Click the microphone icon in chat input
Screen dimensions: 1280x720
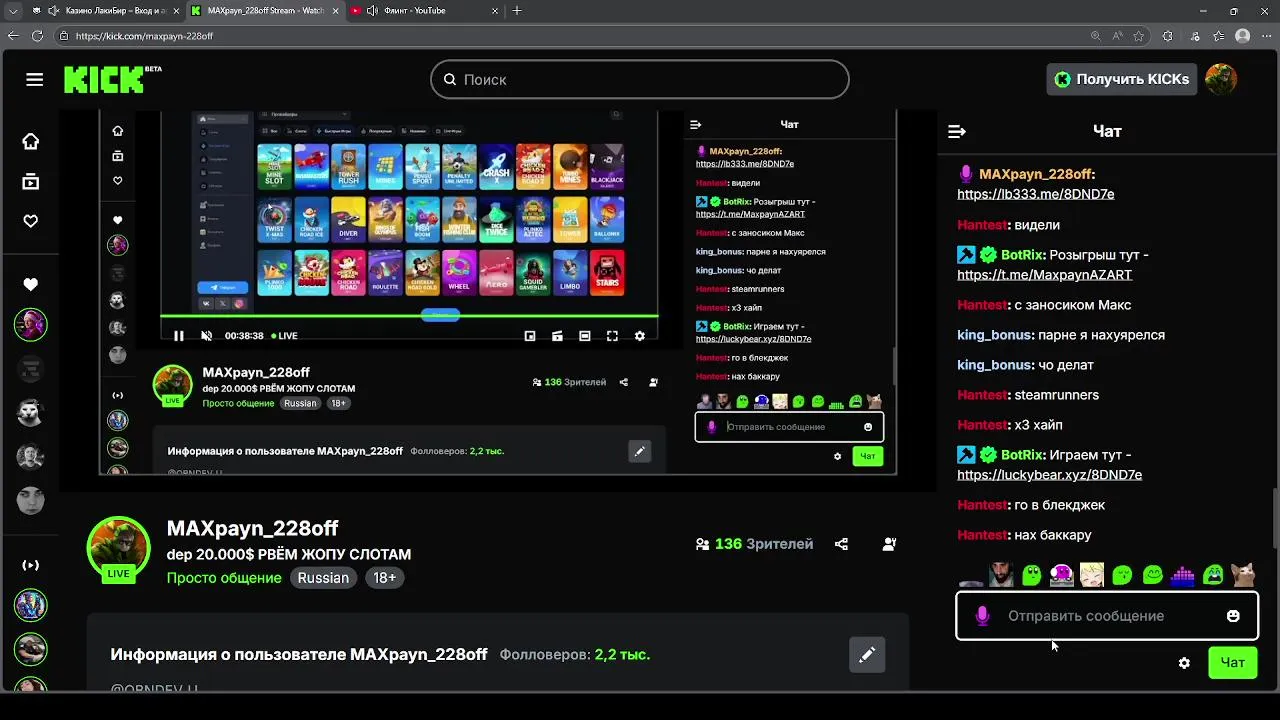[x=982, y=616]
